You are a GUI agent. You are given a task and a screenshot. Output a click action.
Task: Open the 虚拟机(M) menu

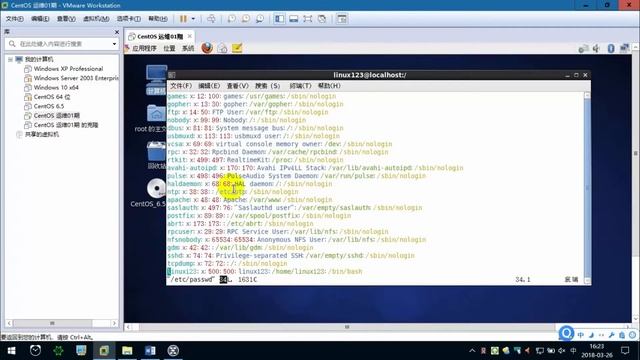point(96,19)
